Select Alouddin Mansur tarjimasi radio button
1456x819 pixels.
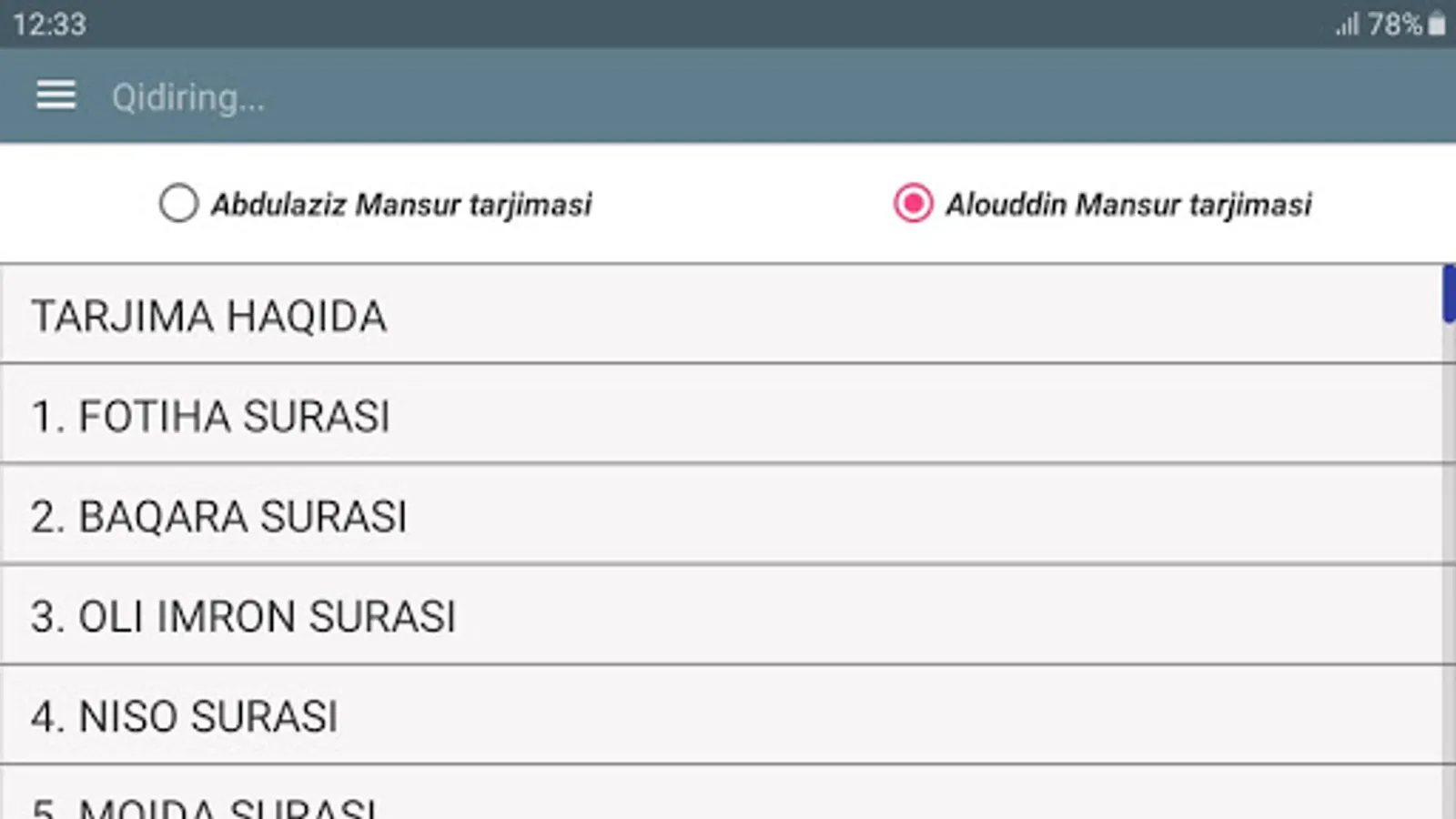(913, 203)
